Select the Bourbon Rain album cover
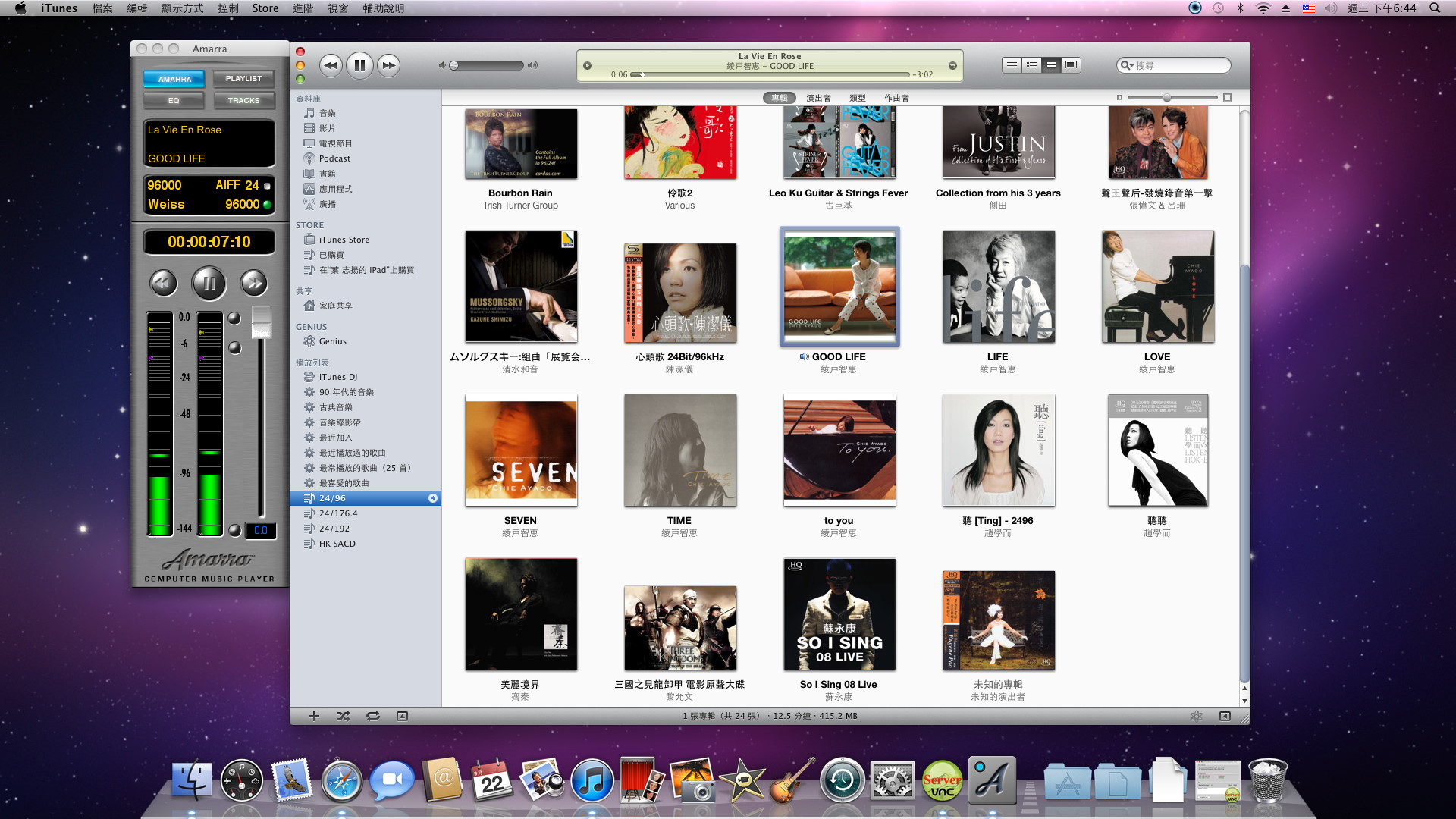 [521, 143]
